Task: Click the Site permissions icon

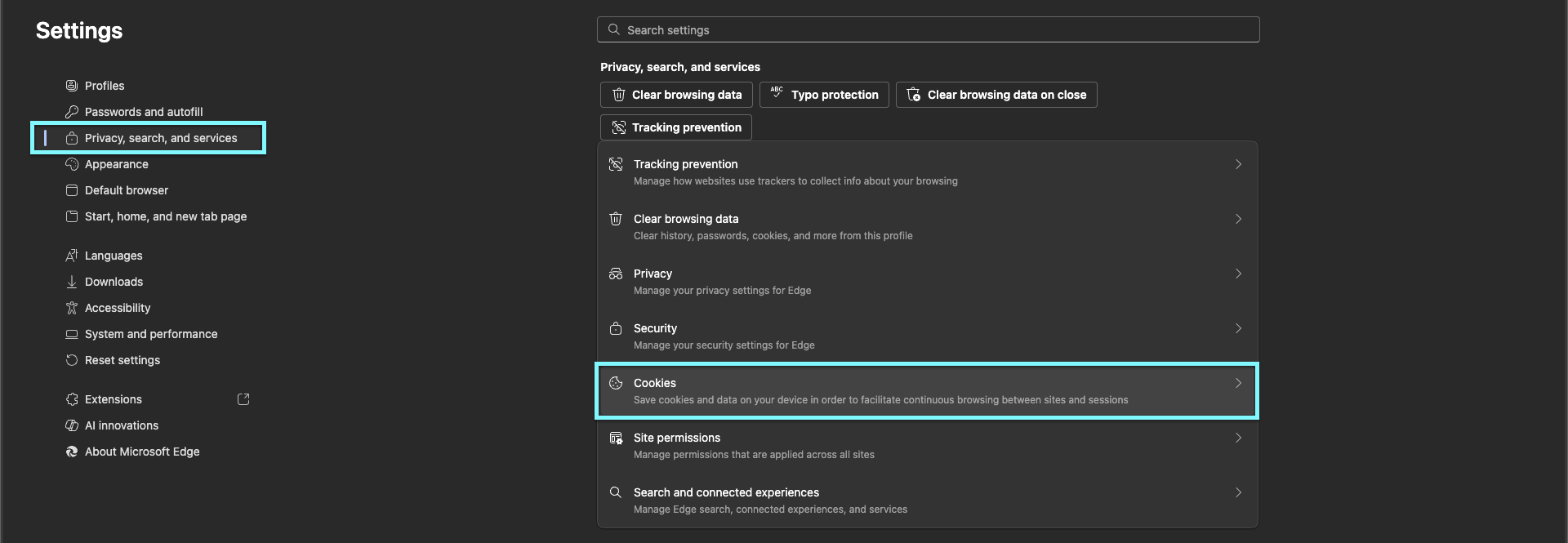Action: tap(616, 438)
